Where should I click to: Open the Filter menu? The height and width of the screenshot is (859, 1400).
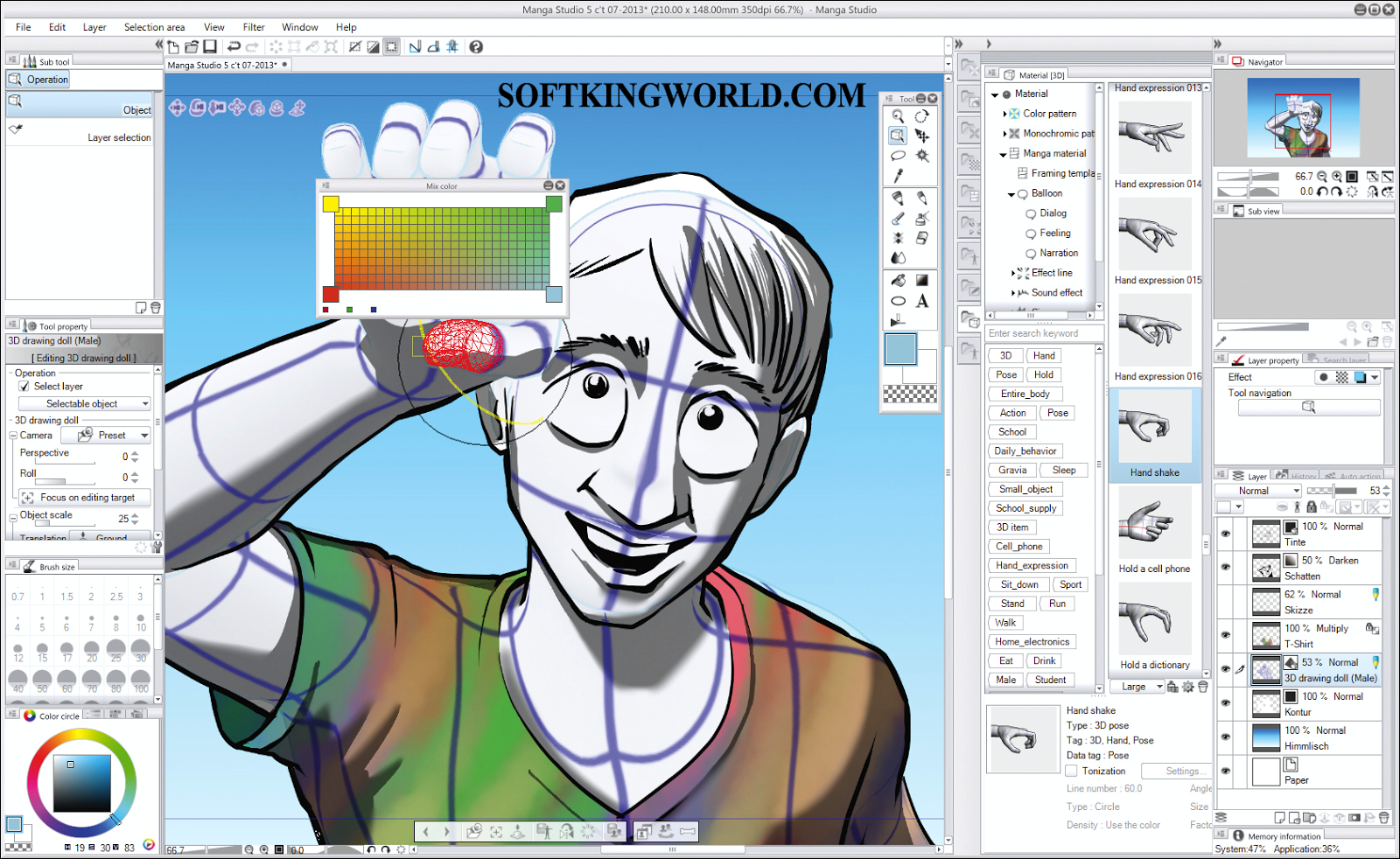[254, 27]
